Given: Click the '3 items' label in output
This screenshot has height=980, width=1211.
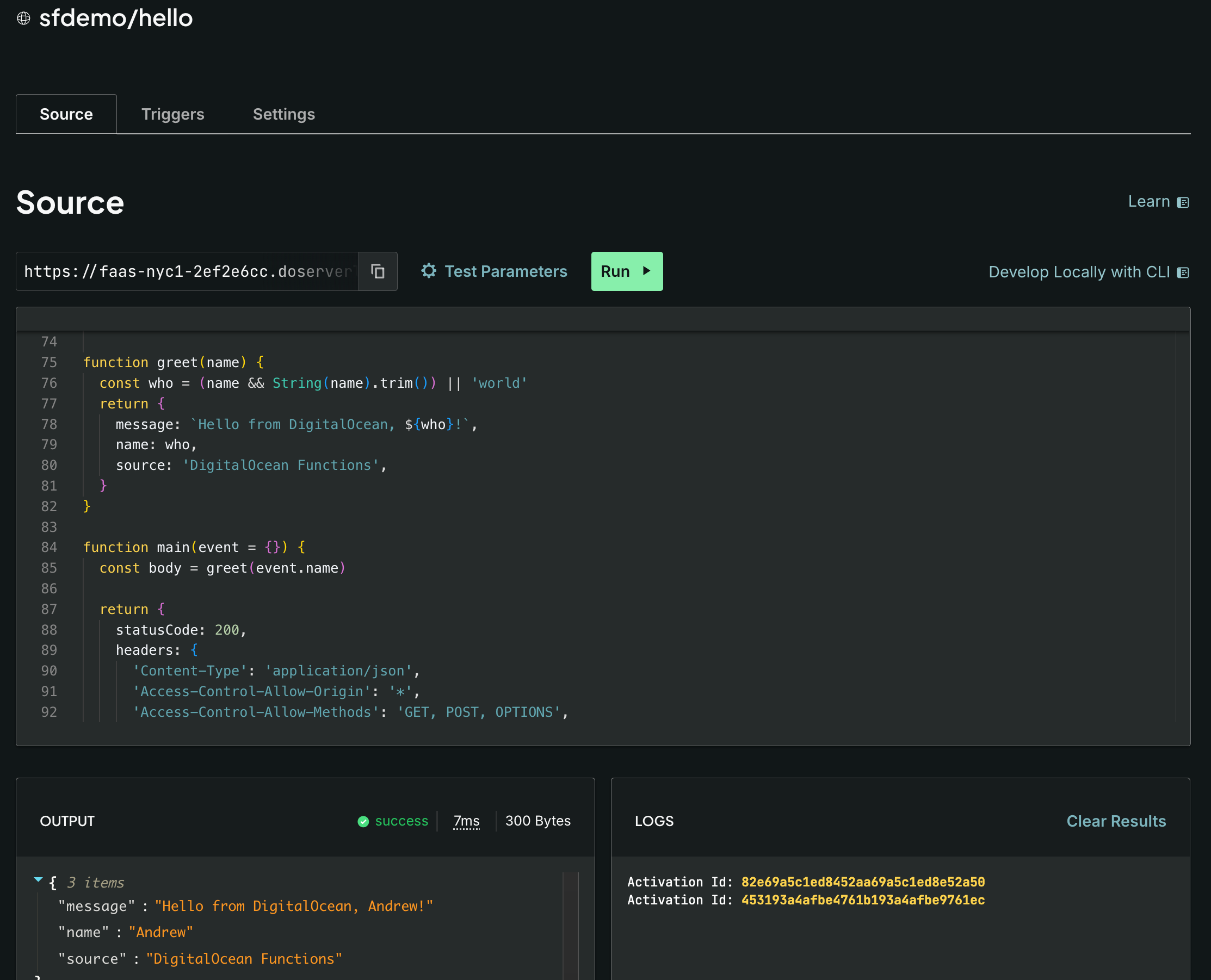Looking at the screenshot, I should point(95,882).
